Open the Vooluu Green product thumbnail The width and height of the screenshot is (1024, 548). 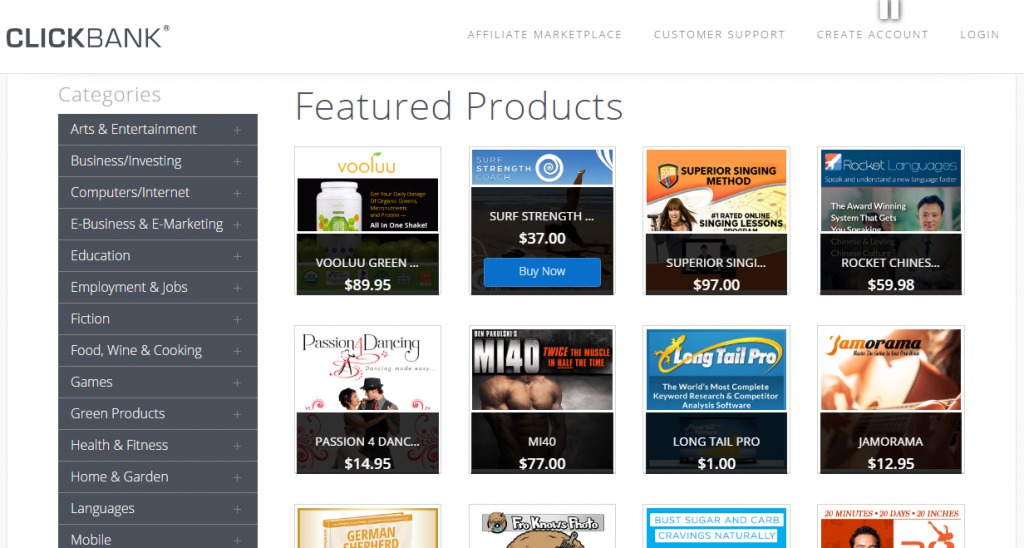tap(368, 221)
